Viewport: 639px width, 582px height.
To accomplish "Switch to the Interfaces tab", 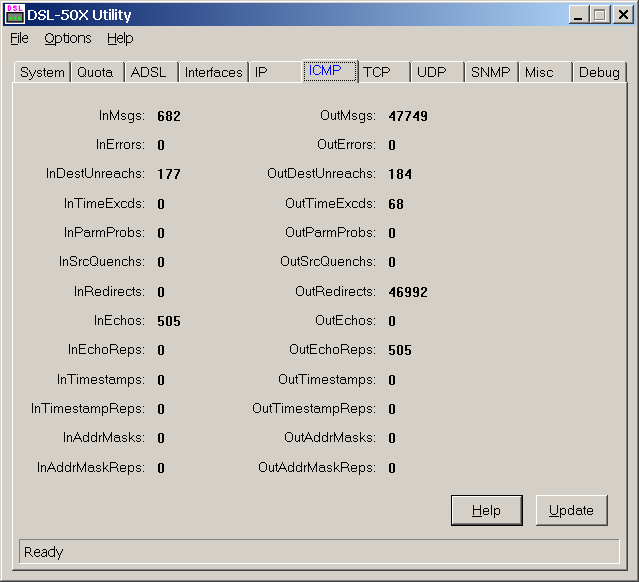I will tap(213, 72).
